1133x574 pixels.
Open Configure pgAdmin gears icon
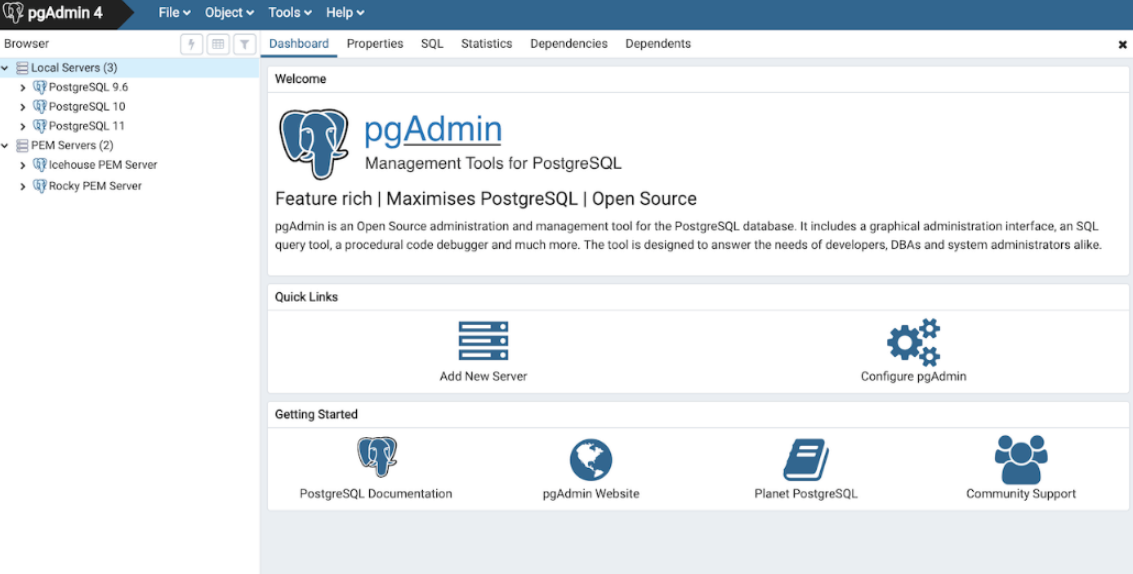913,342
